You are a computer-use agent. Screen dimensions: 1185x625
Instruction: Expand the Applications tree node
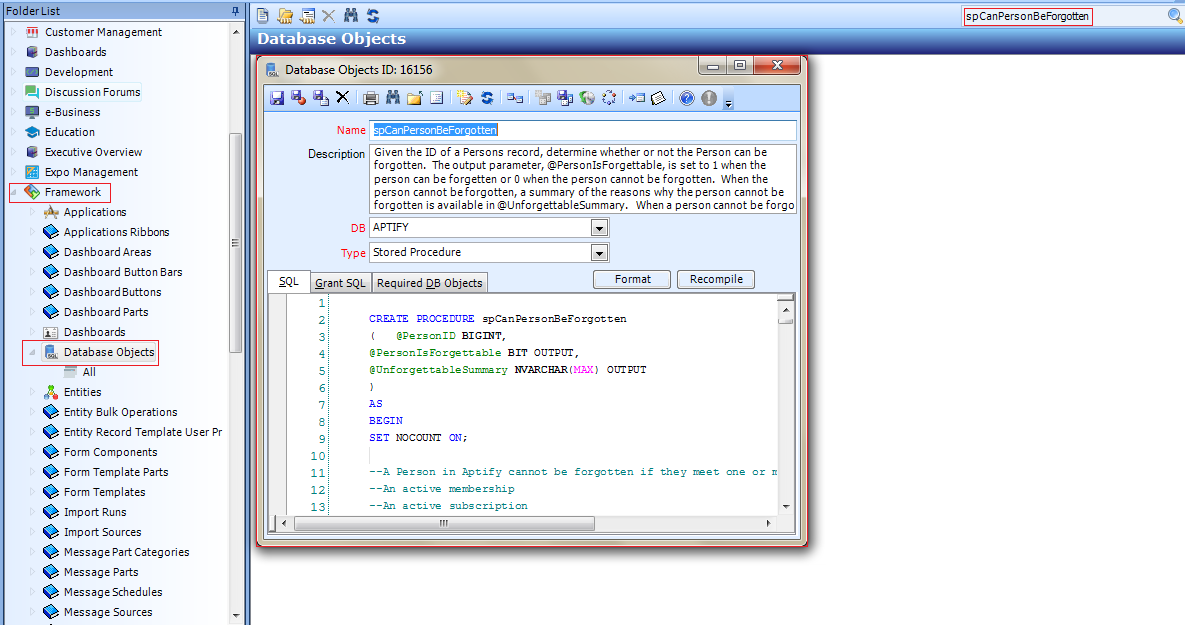(32, 212)
